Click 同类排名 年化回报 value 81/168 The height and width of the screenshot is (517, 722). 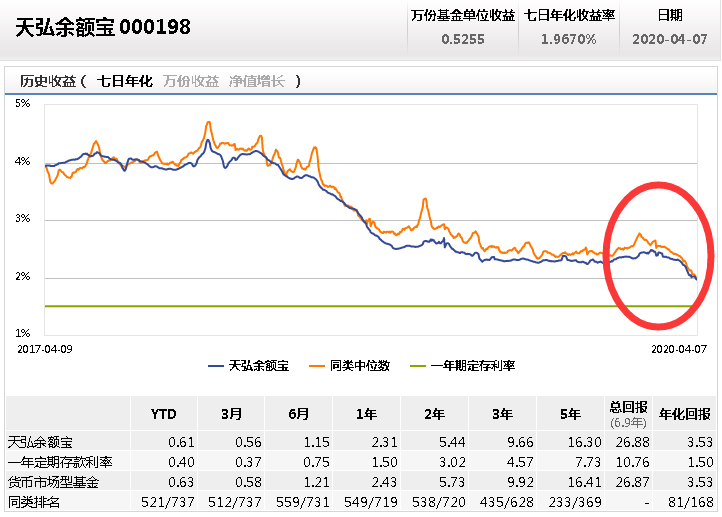coord(691,502)
